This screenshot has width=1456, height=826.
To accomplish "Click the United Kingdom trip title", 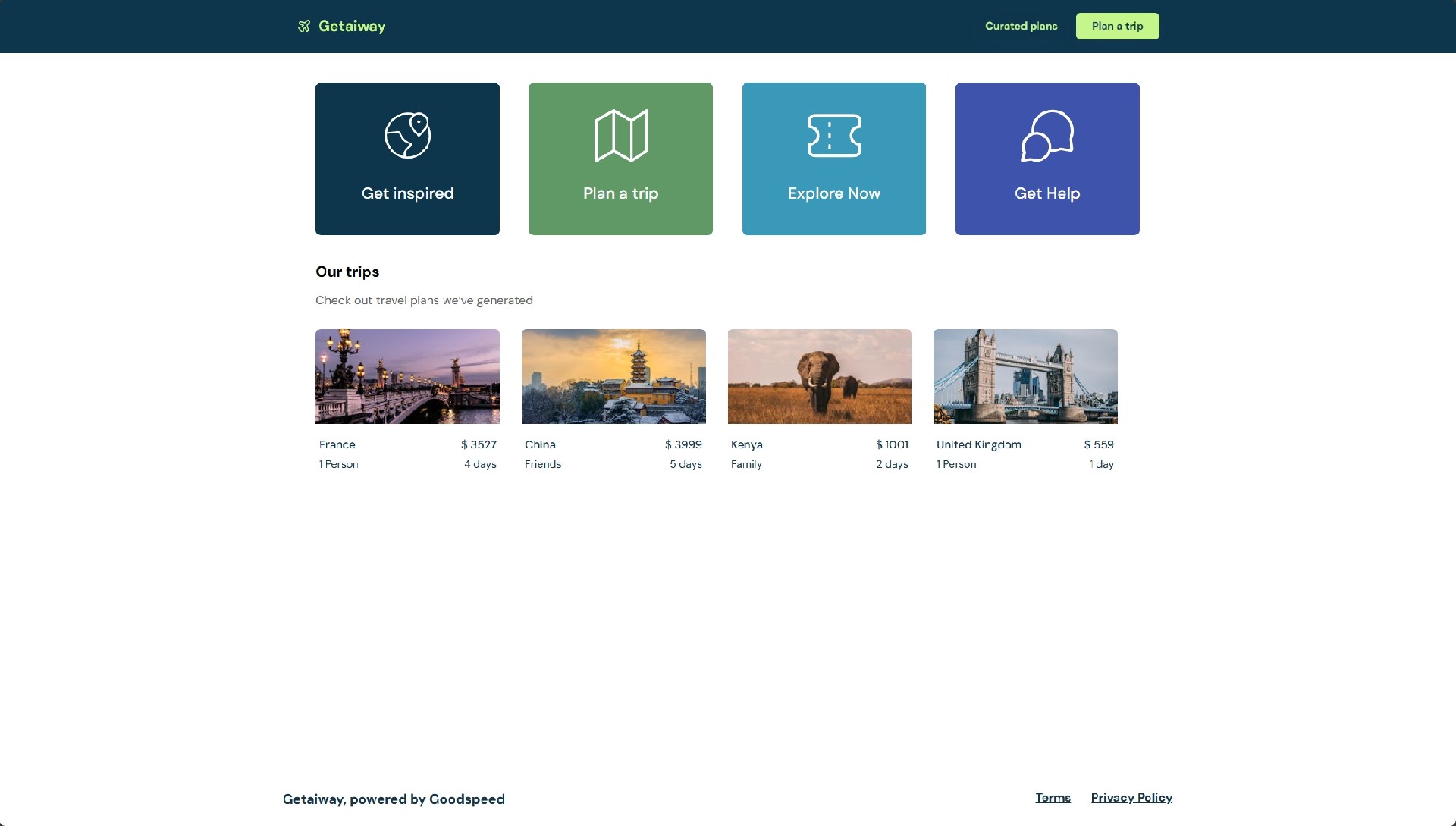I will (978, 444).
